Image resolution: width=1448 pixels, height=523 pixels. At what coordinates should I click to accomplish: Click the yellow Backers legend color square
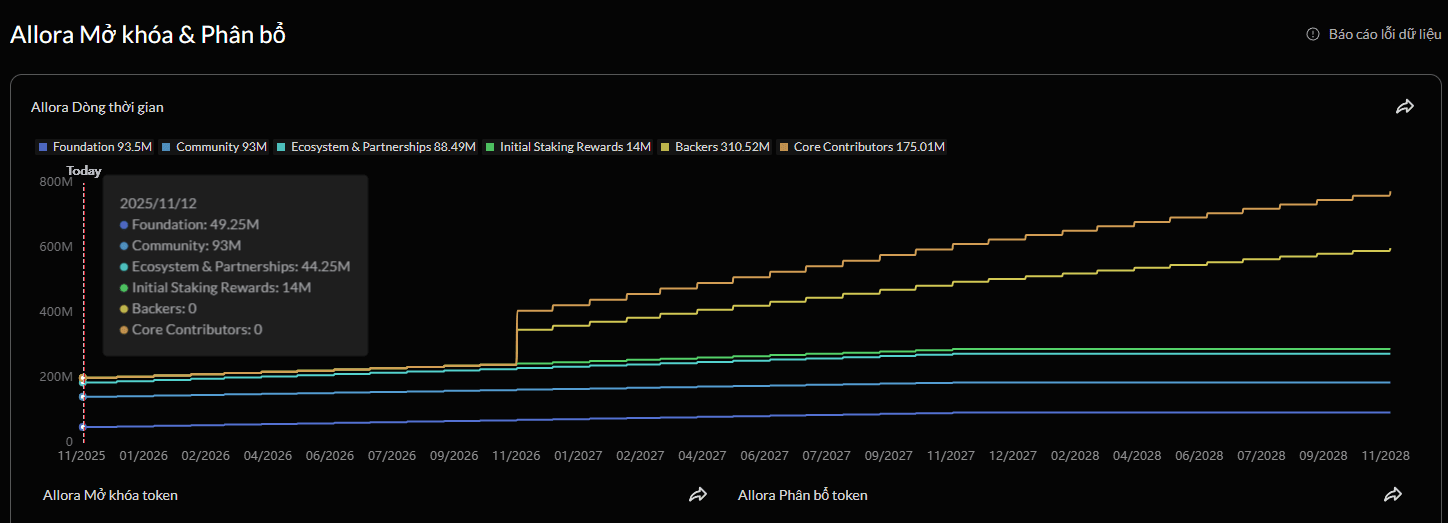tap(665, 147)
